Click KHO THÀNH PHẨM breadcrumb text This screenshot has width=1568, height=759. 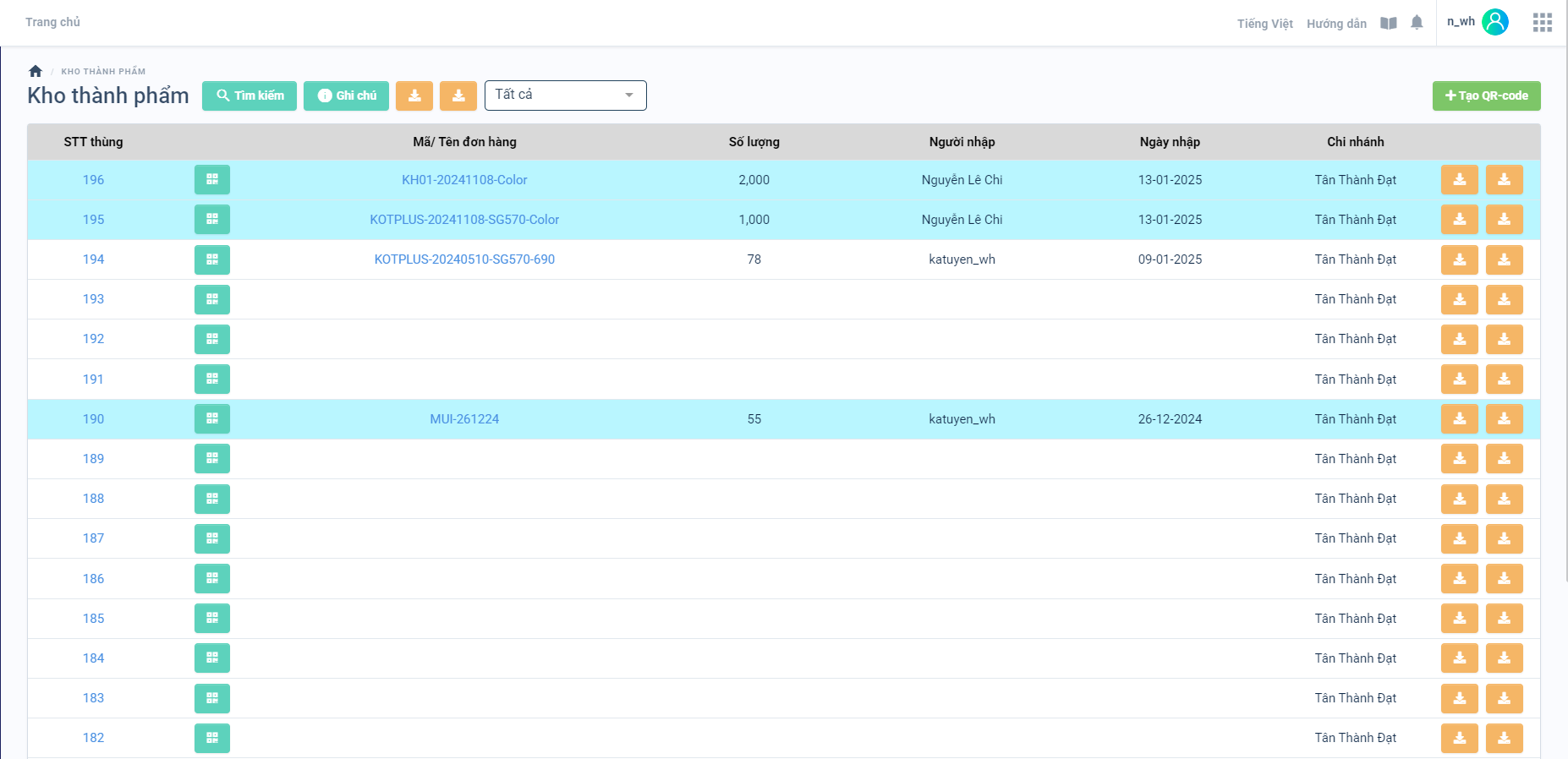pos(103,72)
